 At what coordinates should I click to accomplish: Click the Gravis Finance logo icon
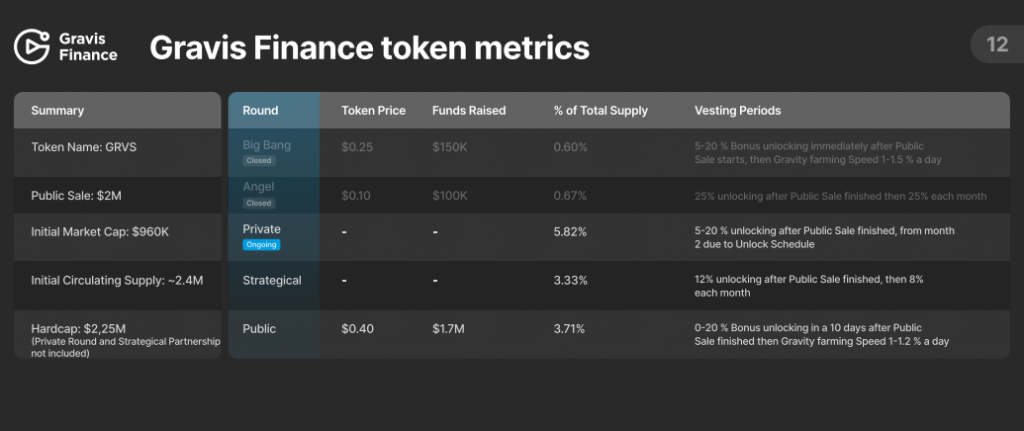(32, 46)
